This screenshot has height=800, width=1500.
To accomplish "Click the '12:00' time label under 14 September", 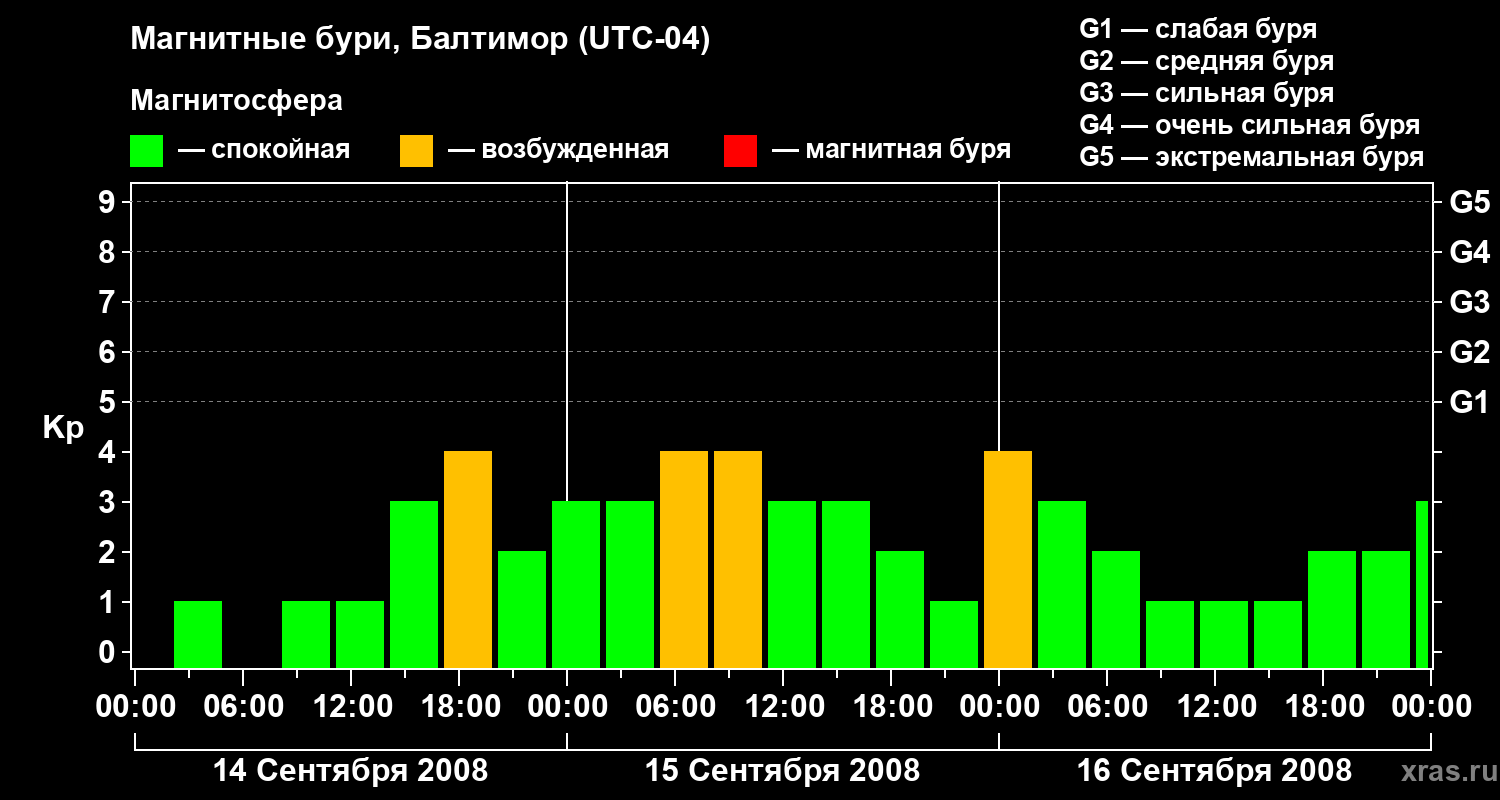I will click(x=351, y=707).
